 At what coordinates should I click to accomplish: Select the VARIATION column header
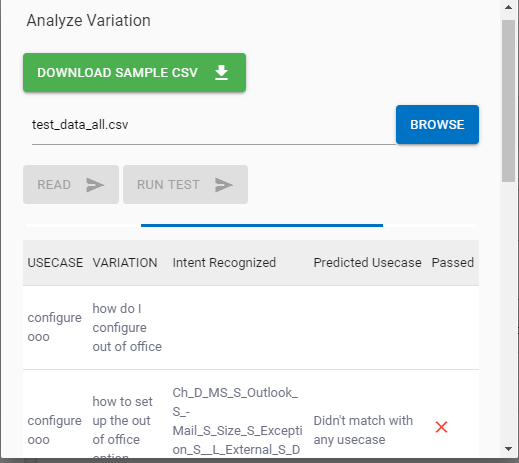[x=125, y=263]
